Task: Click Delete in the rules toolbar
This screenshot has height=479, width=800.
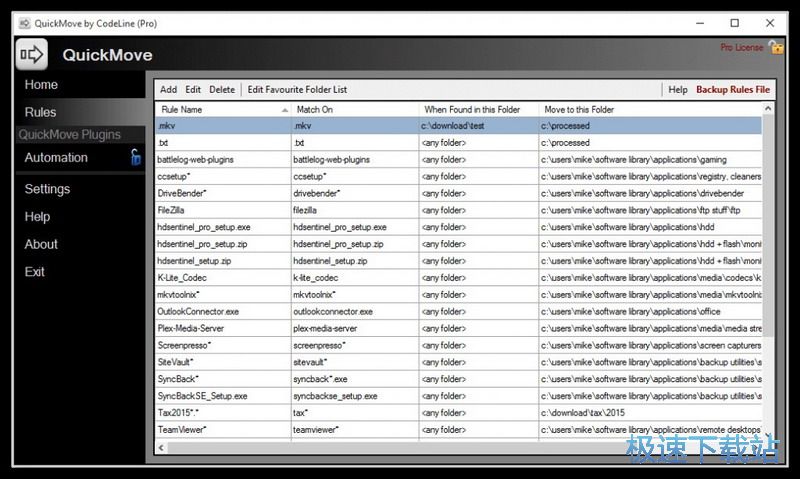Action: coord(222,90)
